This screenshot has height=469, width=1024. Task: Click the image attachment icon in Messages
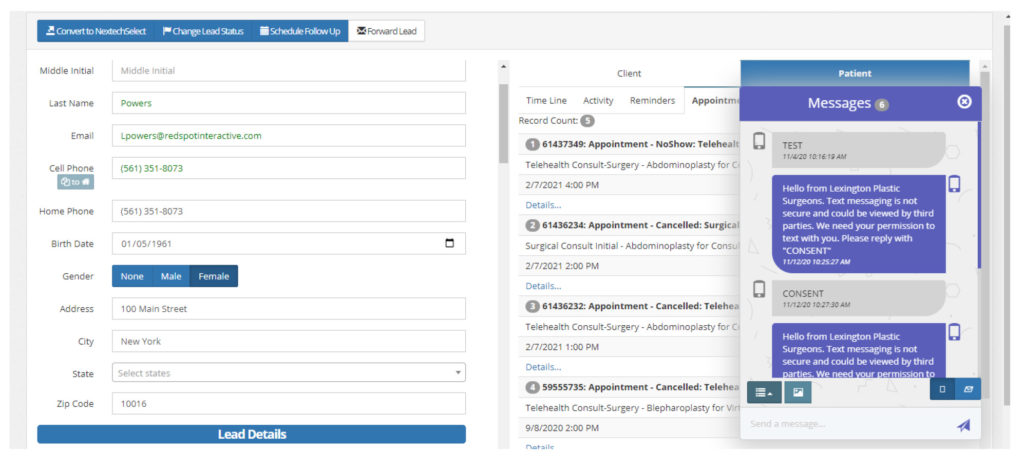[798, 392]
